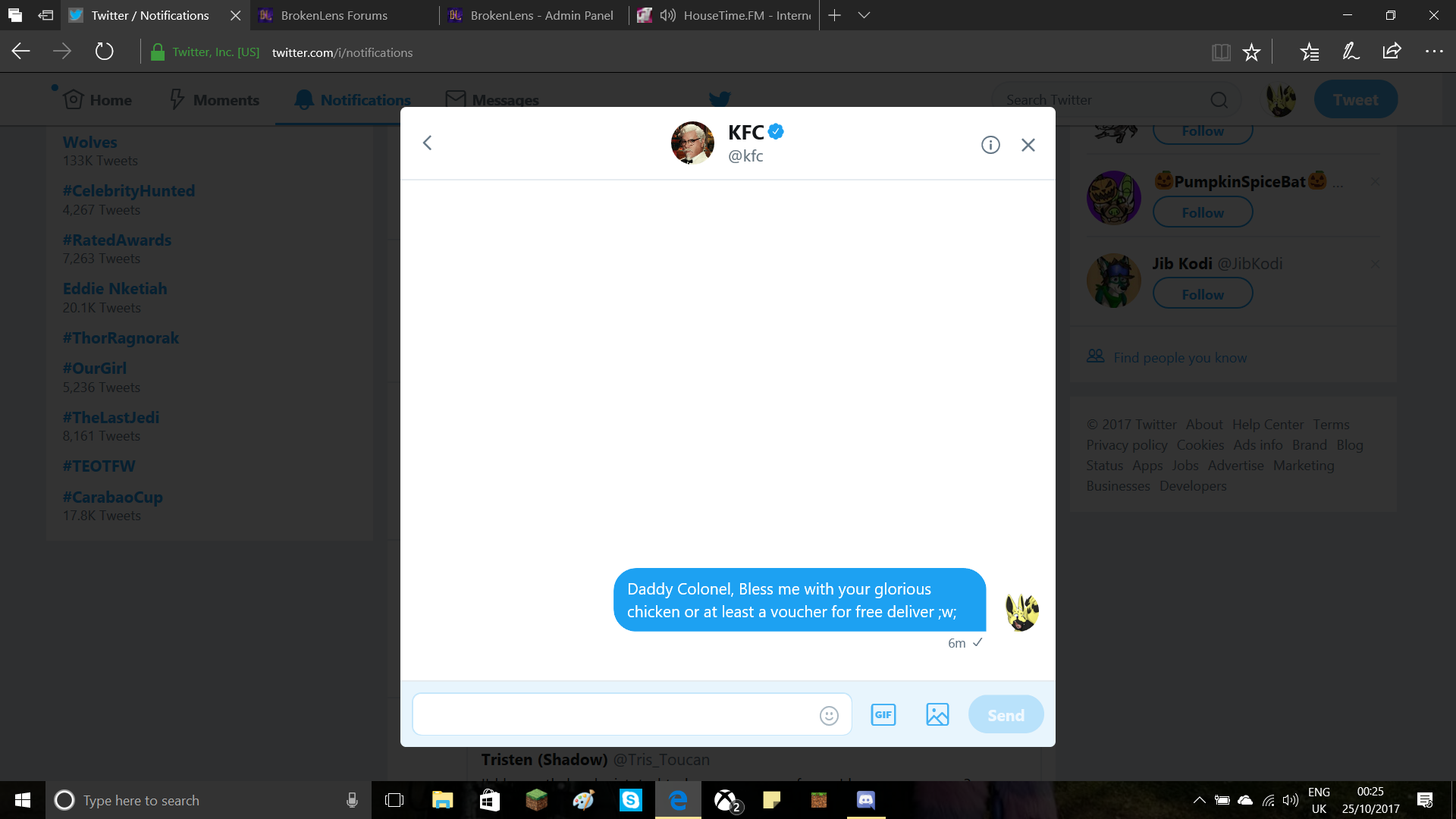Open the Windows Start menu
This screenshot has width=1456, height=819.
(x=23, y=800)
